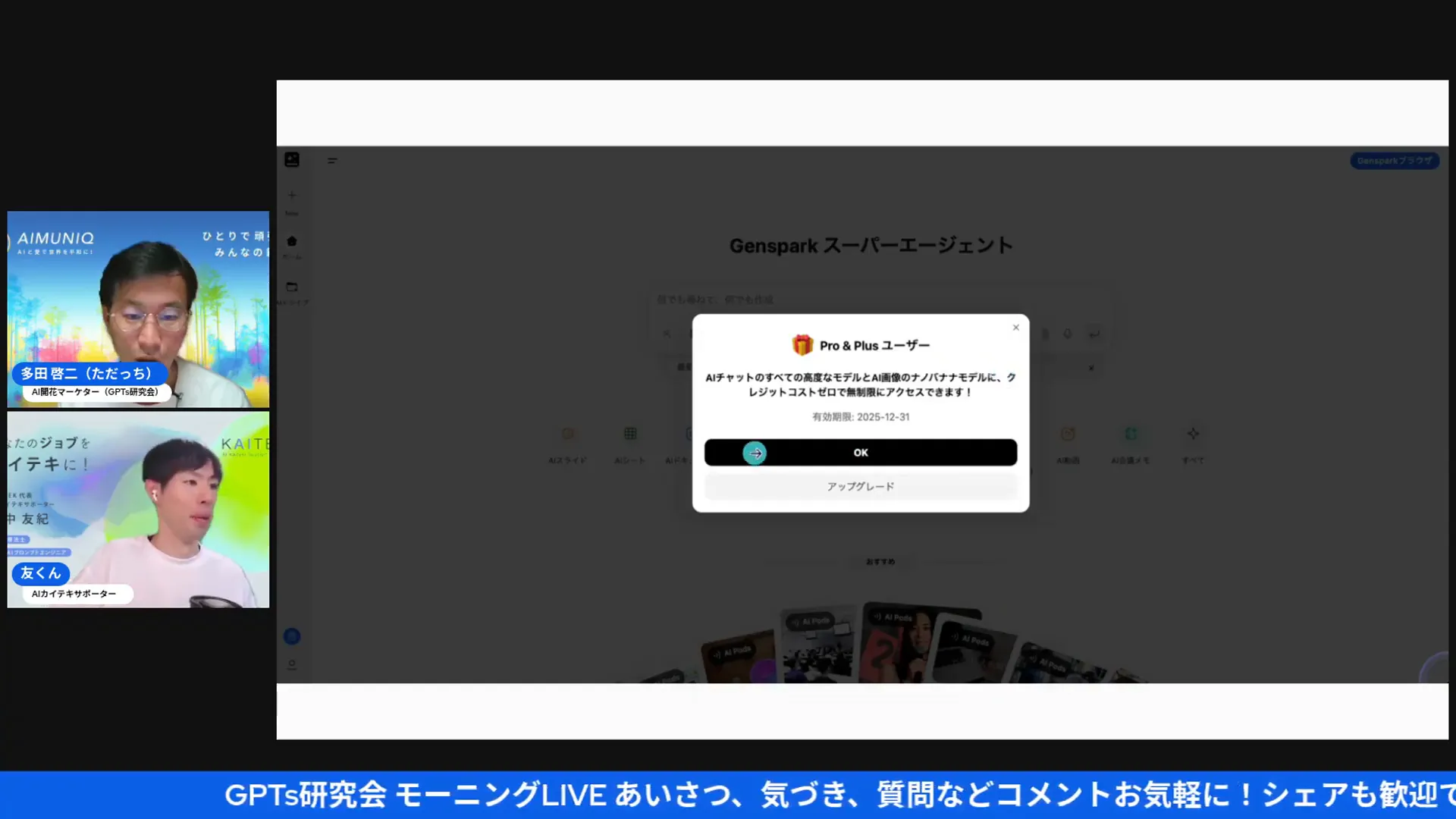Open the AI動画 tool icon

click(1068, 435)
